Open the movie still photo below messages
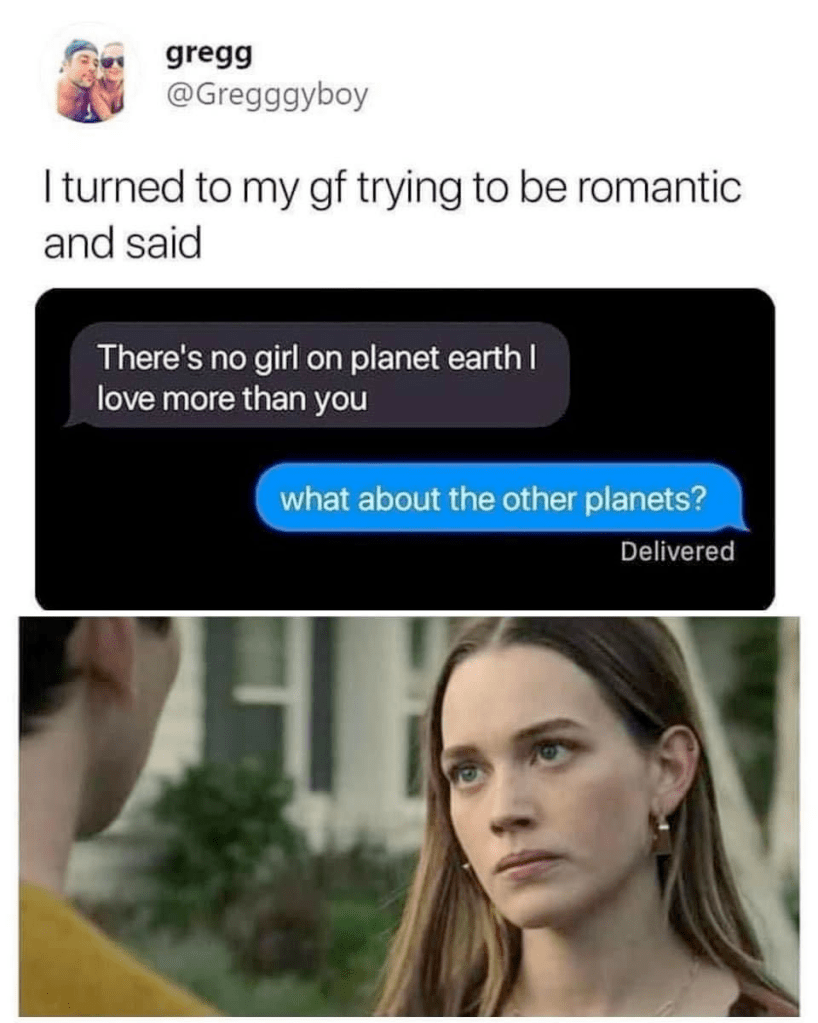Viewport: 818px width, 1023px height. pyautogui.click(x=409, y=816)
